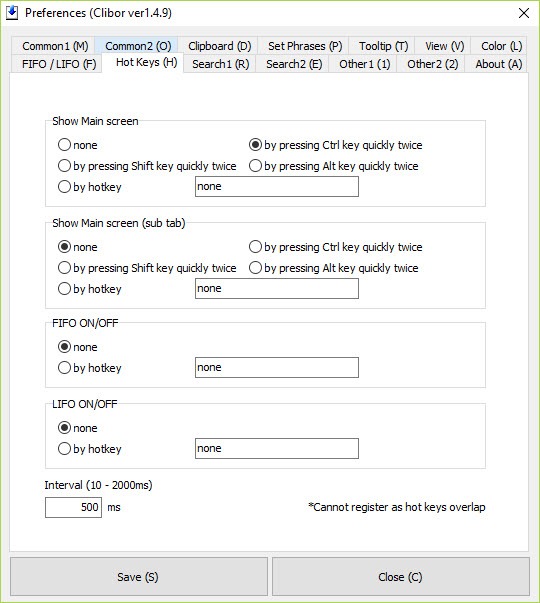This screenshot has height=603, width=540.
Task: Open the Search1 (R) tab
Action: (x=221, y=64)
